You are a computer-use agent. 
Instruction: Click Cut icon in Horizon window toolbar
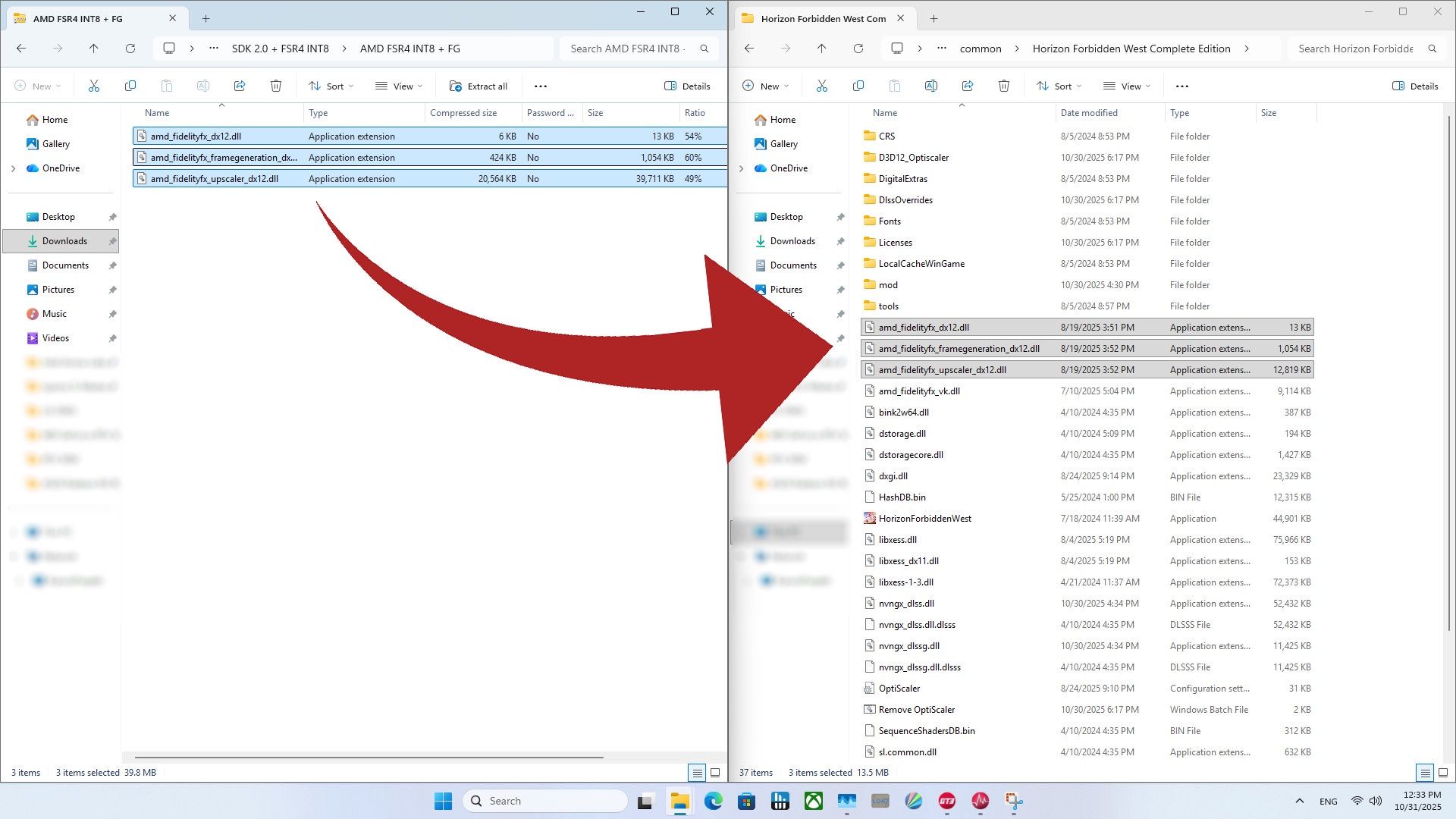(x=822, y=86)
